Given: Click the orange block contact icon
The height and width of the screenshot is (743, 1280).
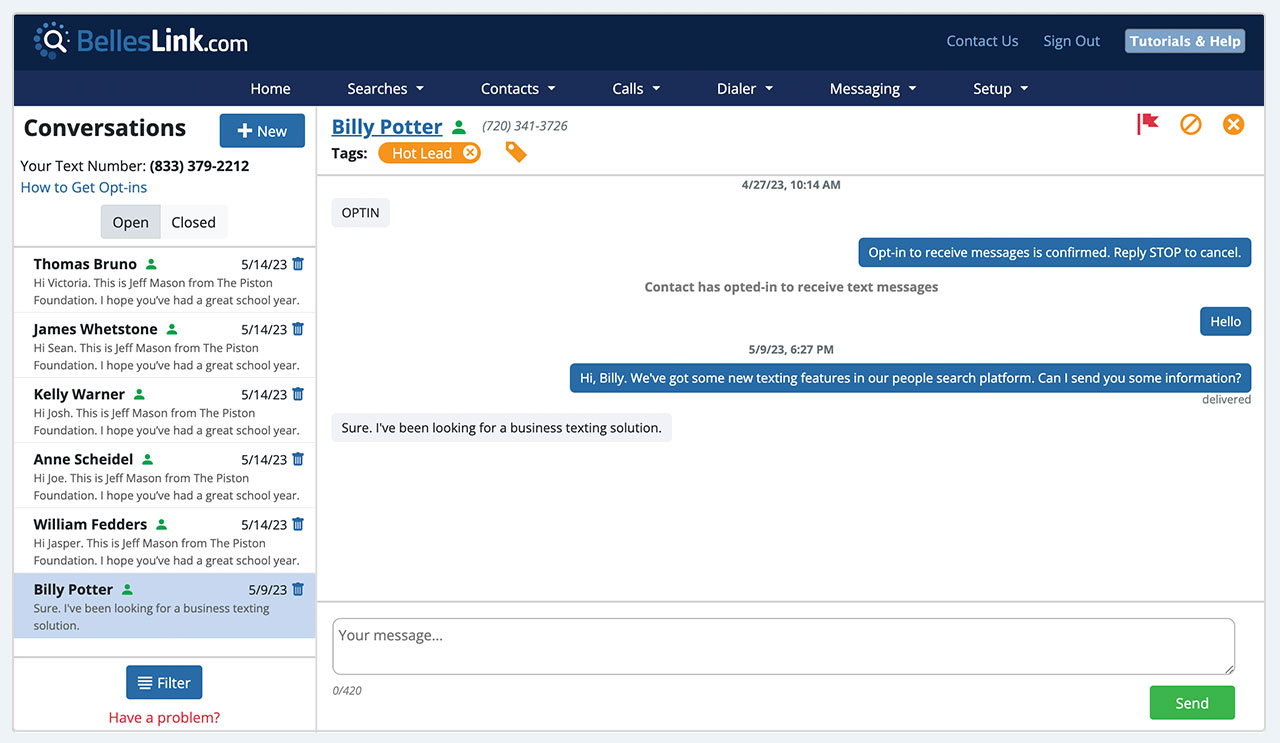Looking at the screenshot, I should click(1190, 124).
